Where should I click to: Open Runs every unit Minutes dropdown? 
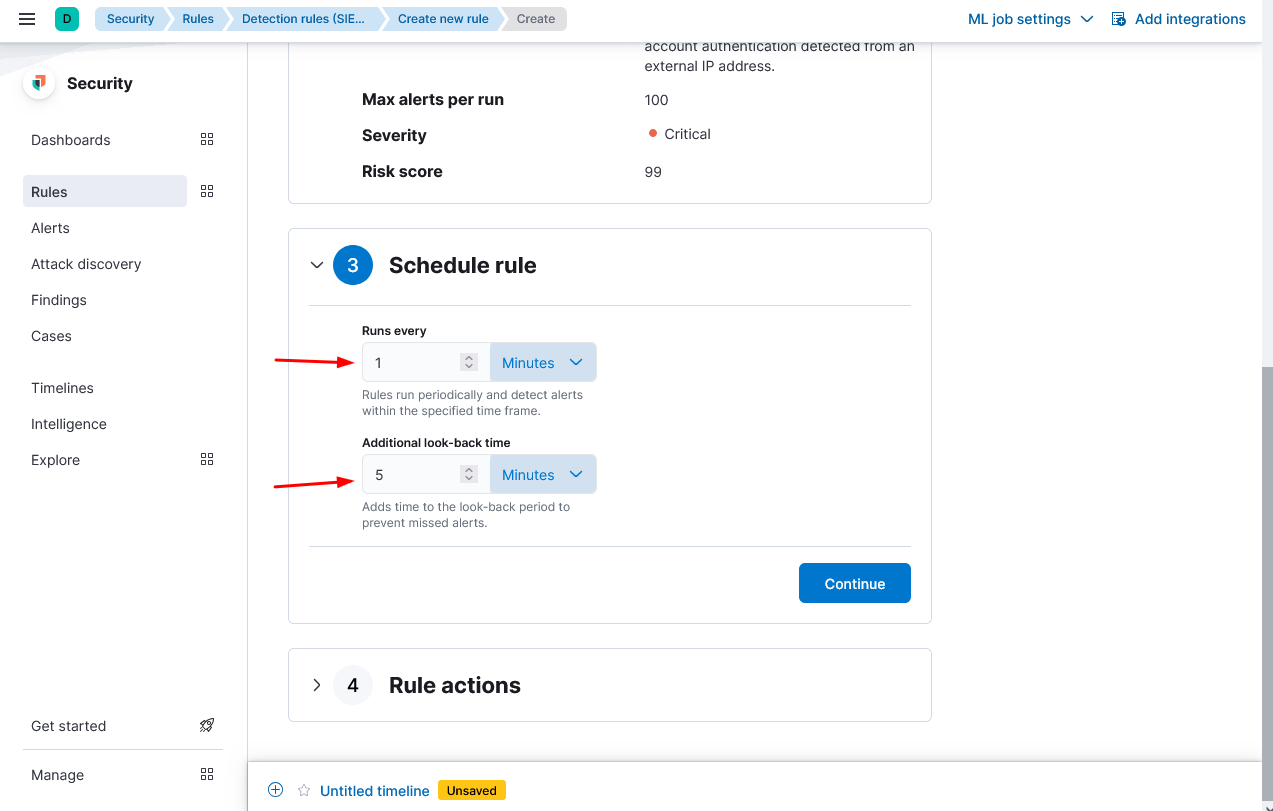point(543,363)
